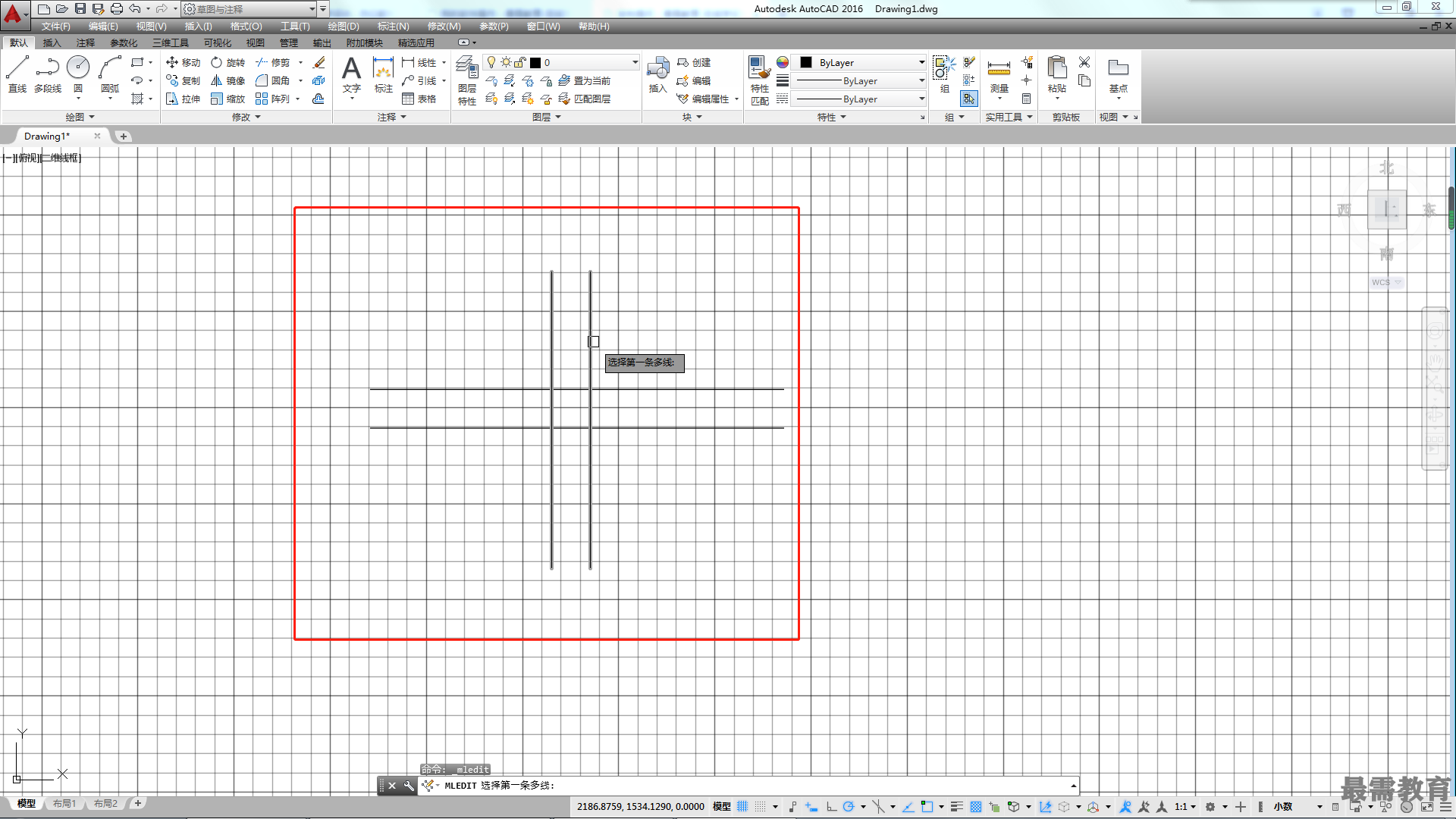
Task: Click 置为当前 layer button
Action: click(585, 80)
